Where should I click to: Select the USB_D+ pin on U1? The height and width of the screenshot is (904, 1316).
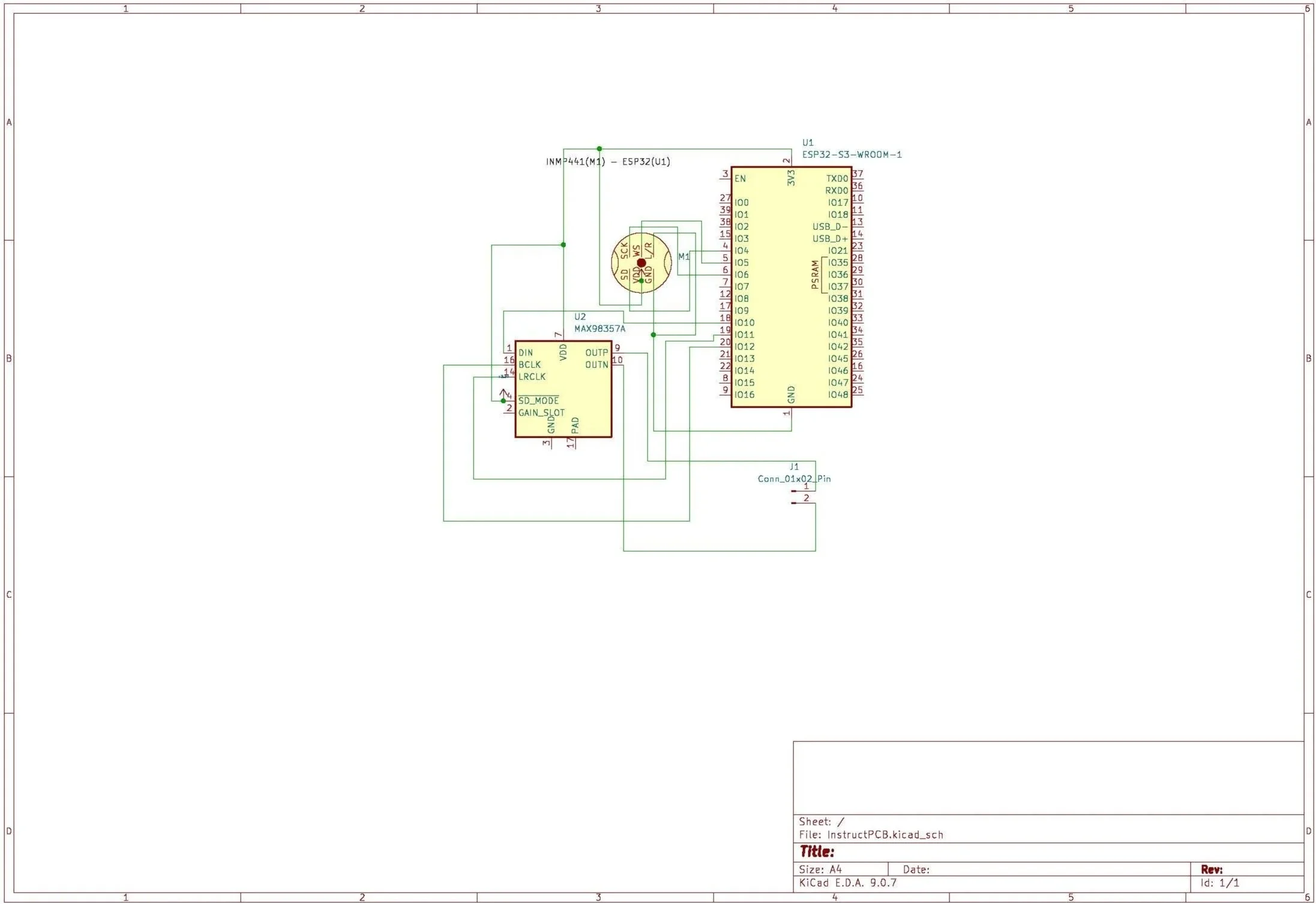(830, 239)
